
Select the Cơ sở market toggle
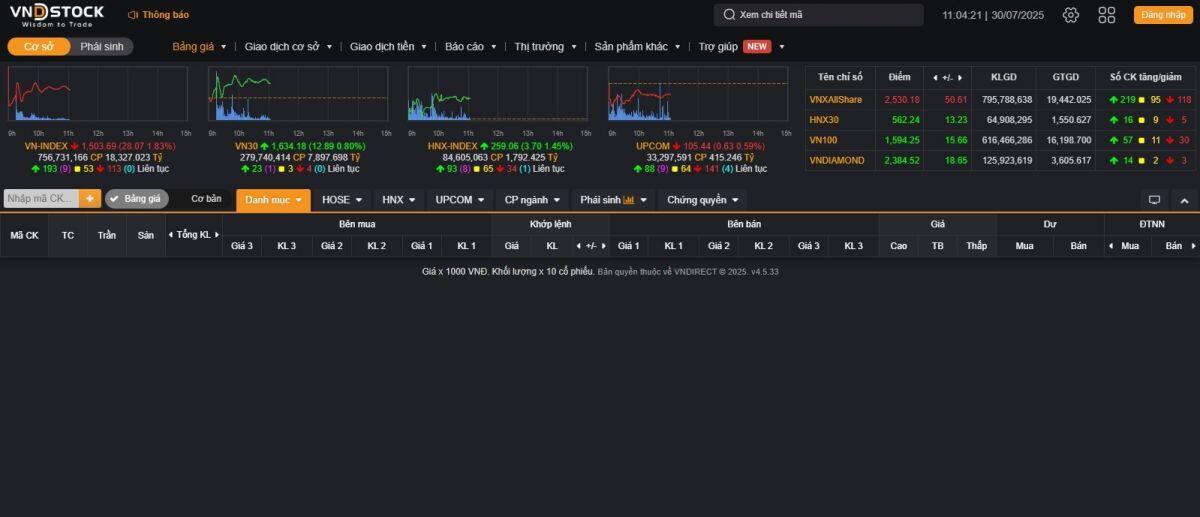click(39, 47)
